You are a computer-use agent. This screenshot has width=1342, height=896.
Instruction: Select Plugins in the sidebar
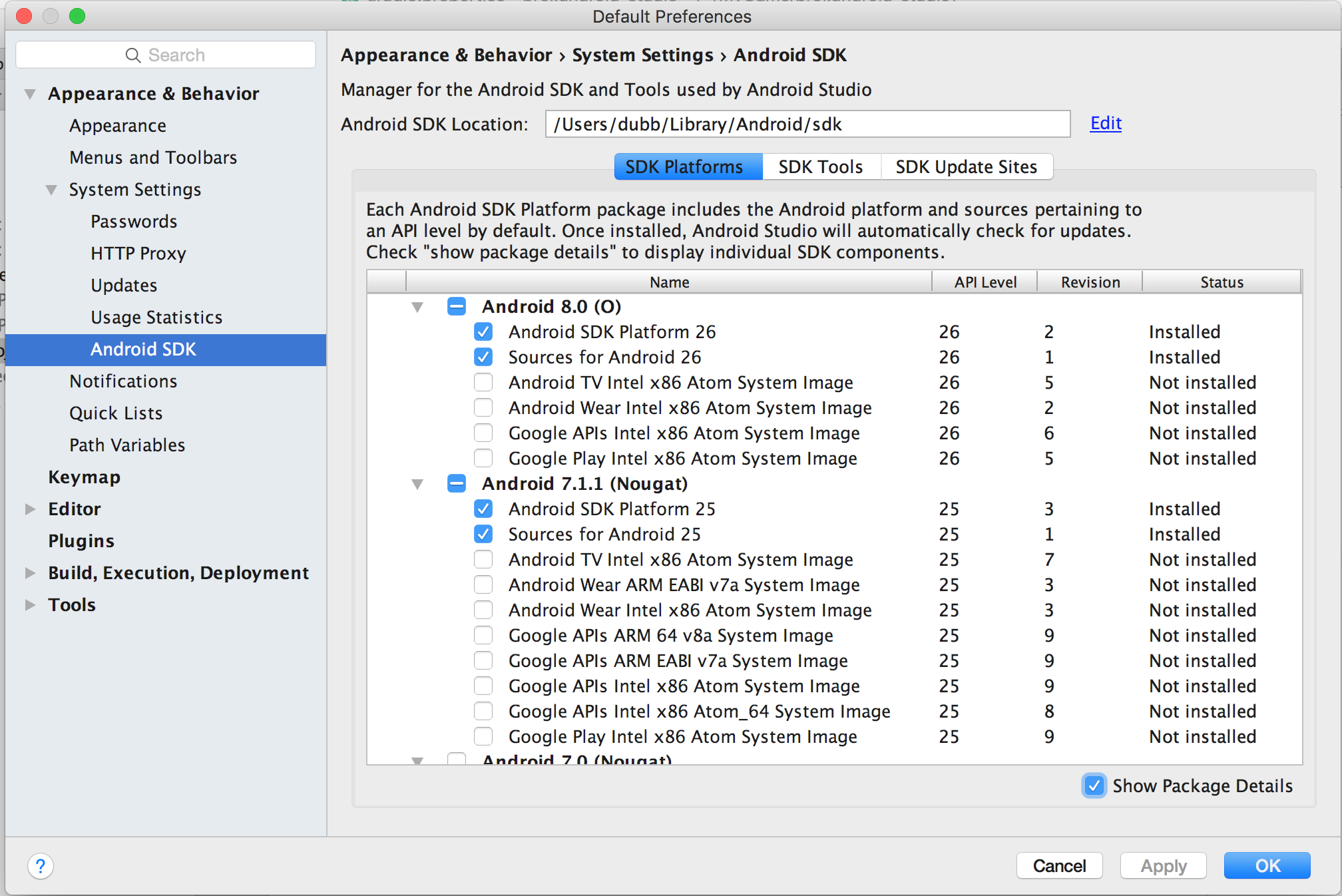[x=81, y=541]
